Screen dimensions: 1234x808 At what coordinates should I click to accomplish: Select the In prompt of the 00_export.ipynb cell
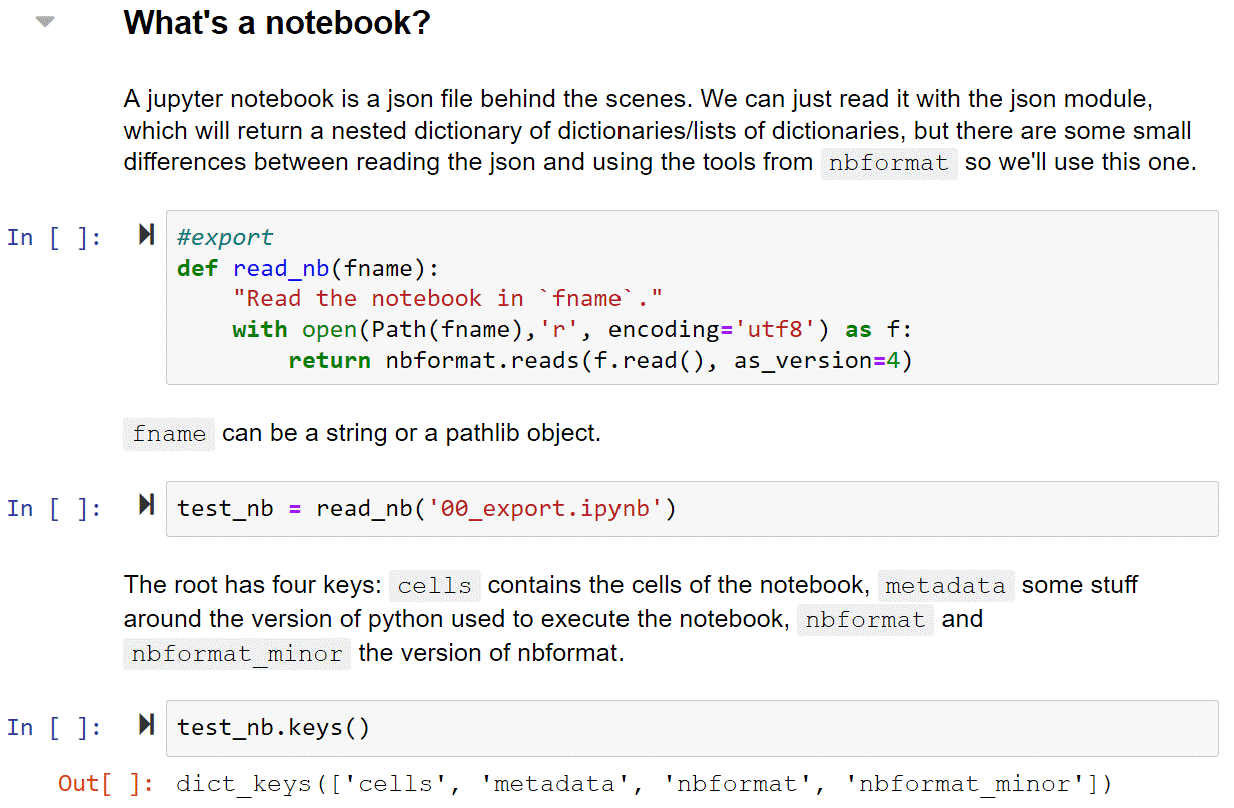(53, 508)
